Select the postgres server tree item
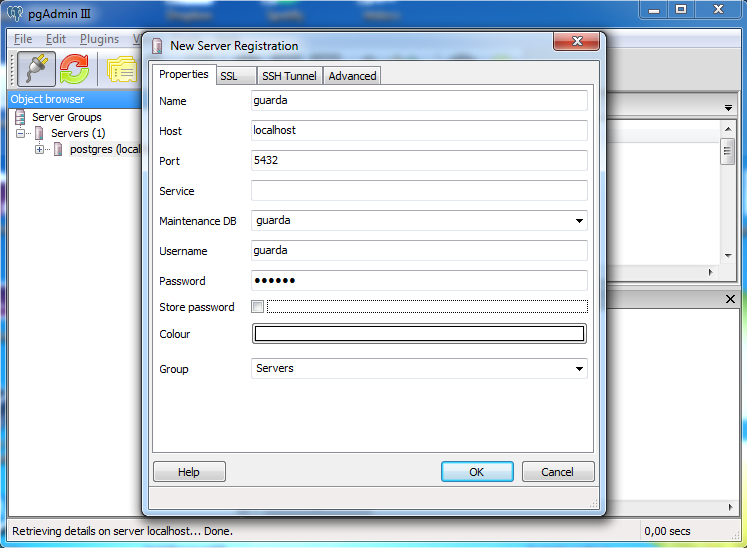The width and height of the screenshot is (747, 548). click(x=105, y=149)
